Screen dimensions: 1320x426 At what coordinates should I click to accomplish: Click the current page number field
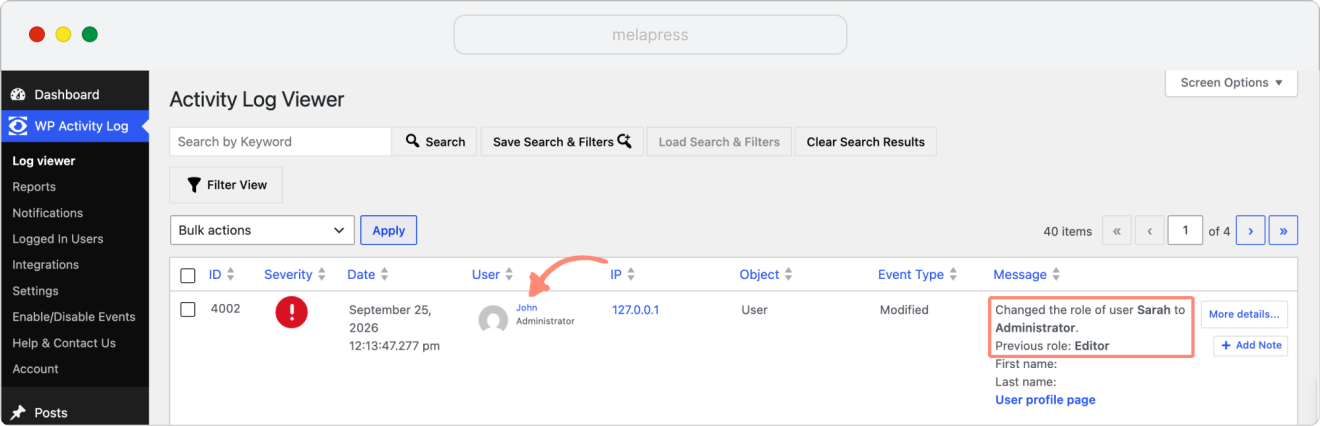click(x=1186, y=231)
